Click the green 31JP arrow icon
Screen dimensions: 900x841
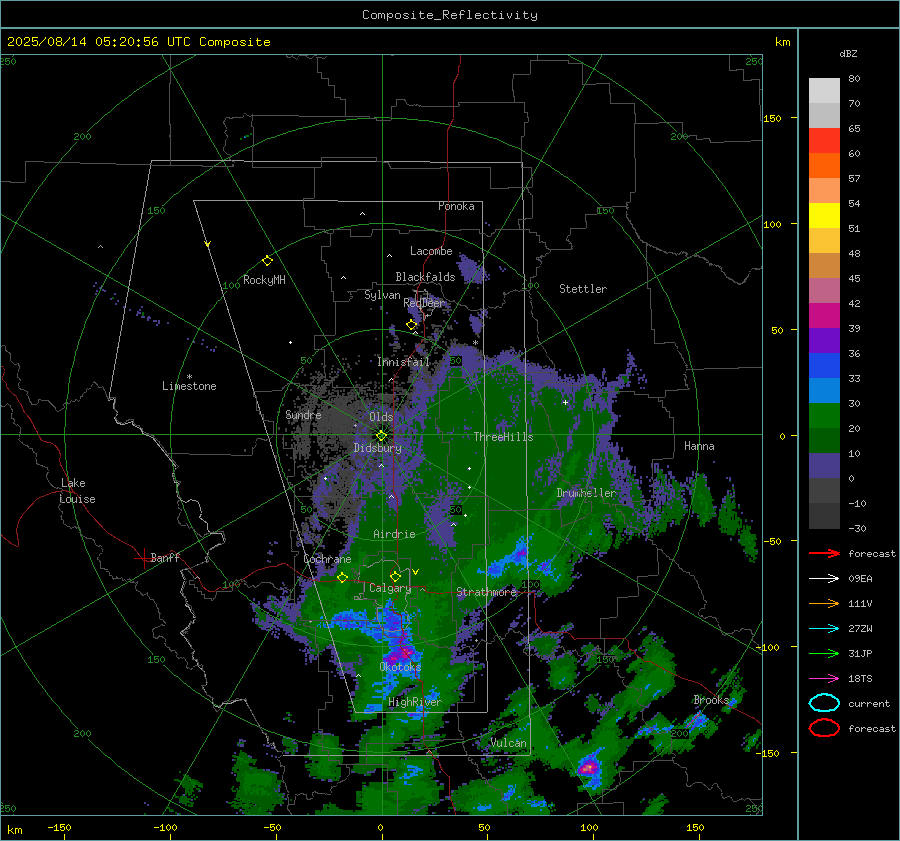click(x=824, y=653)
